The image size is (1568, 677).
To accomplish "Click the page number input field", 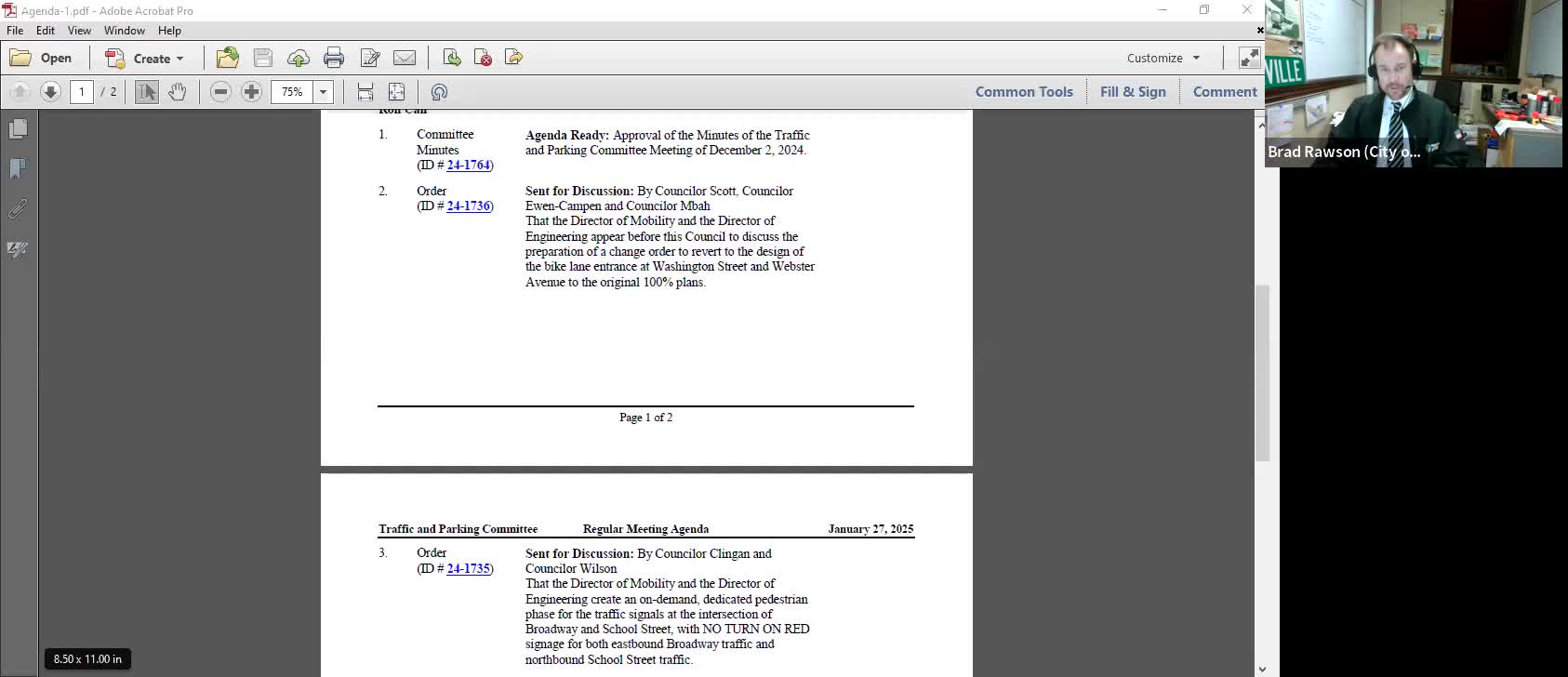I will 82,91.
